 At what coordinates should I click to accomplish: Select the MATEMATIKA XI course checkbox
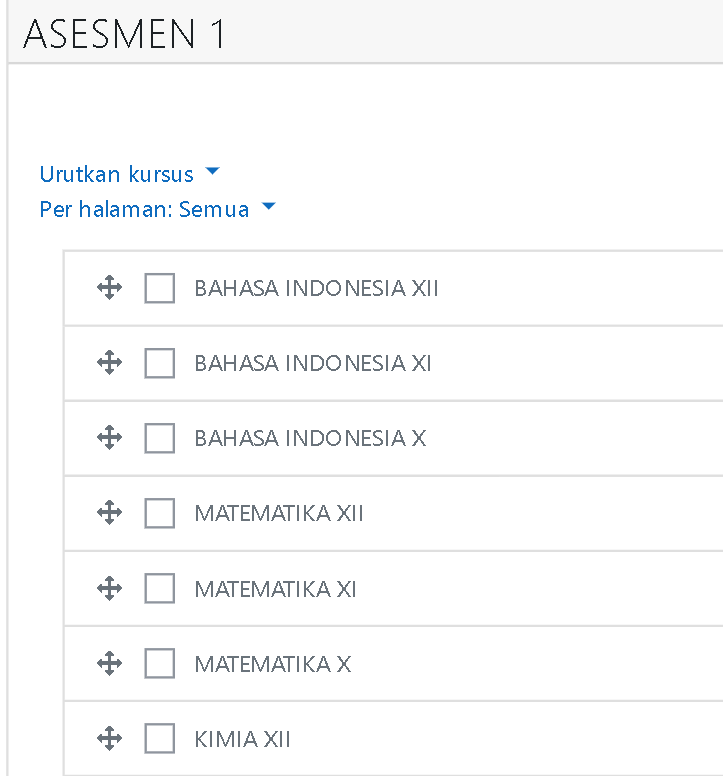coord(160,589)
